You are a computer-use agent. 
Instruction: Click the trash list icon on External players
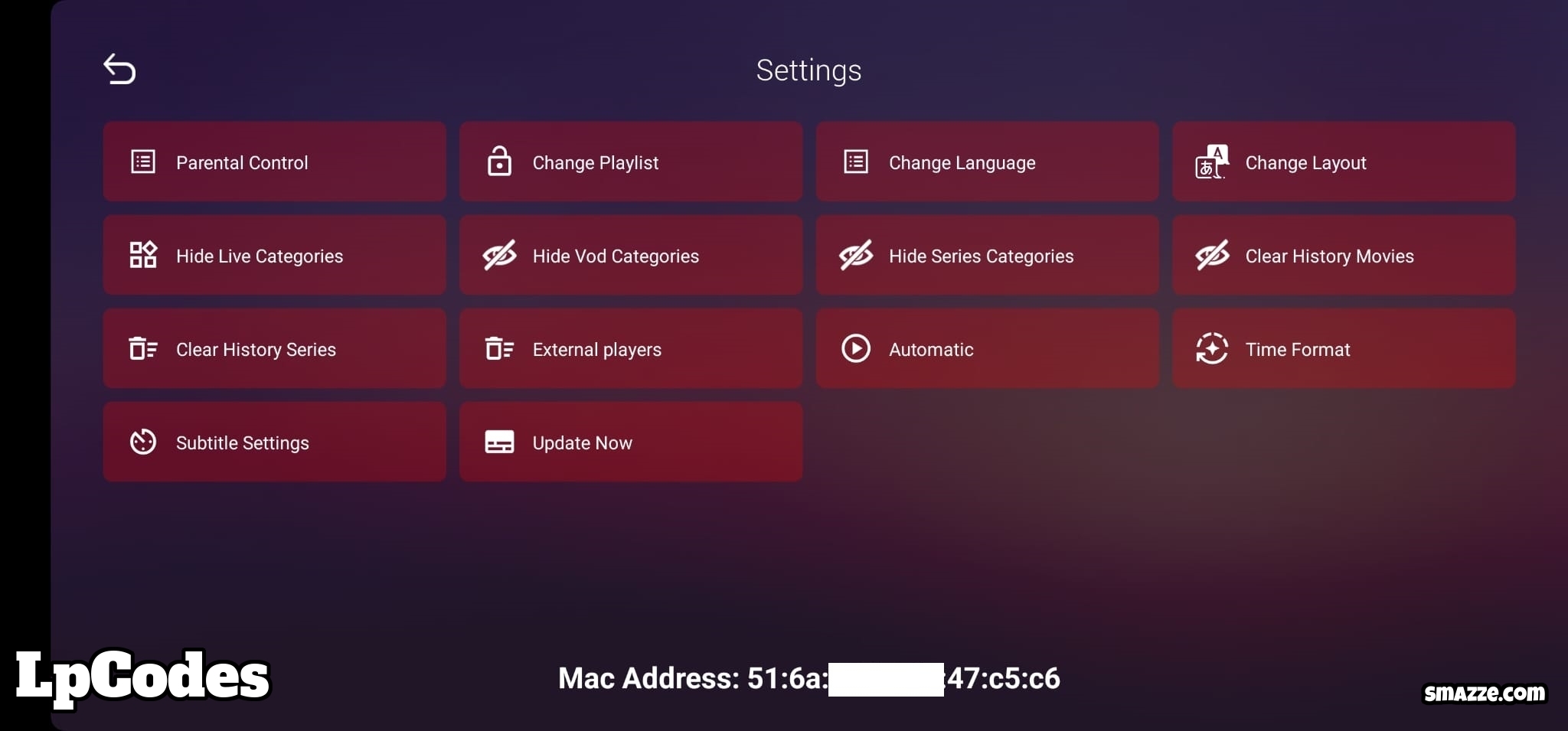499,348
